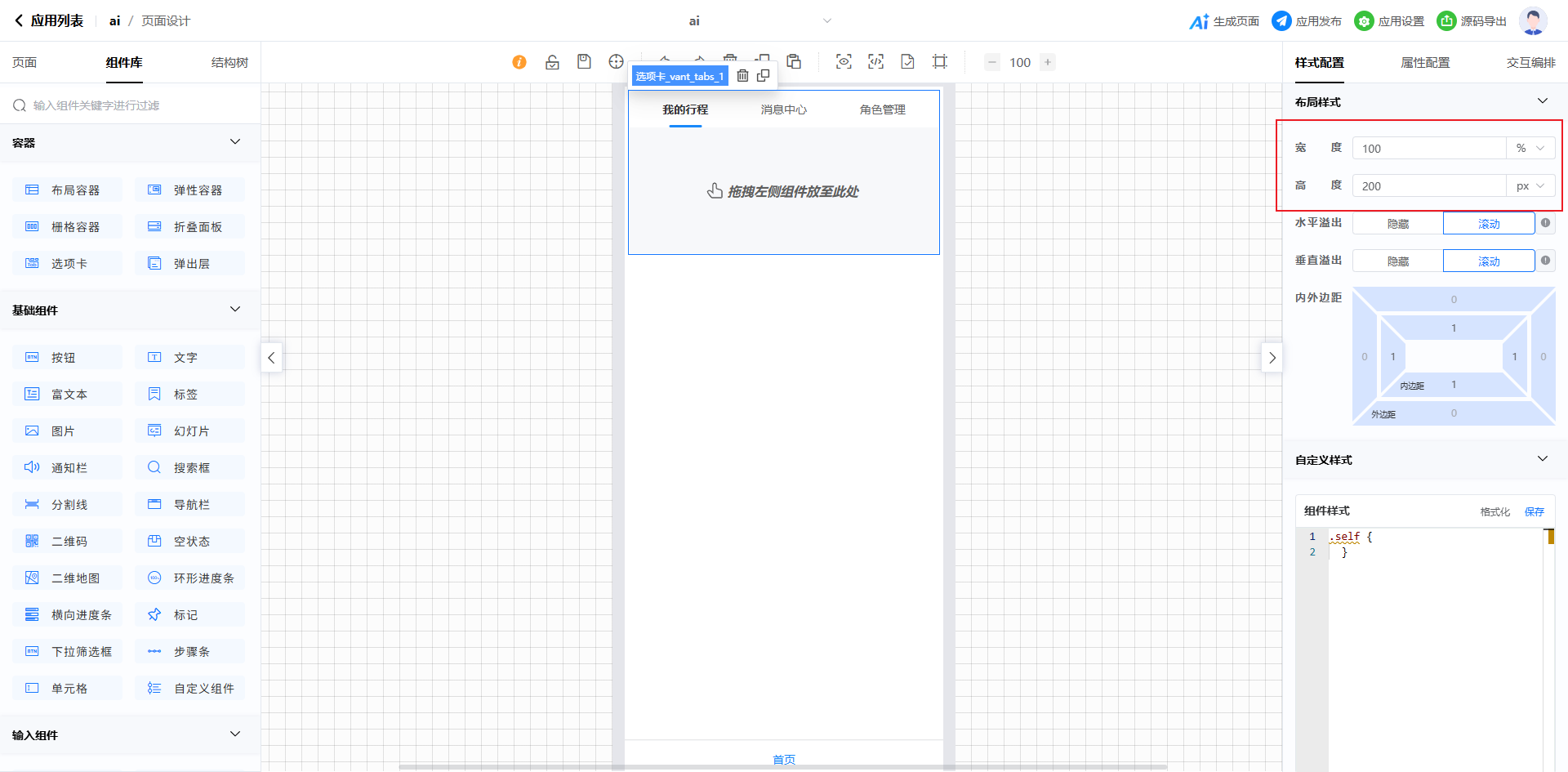Collapse the 基础组件 section

(x=235, y=310)
